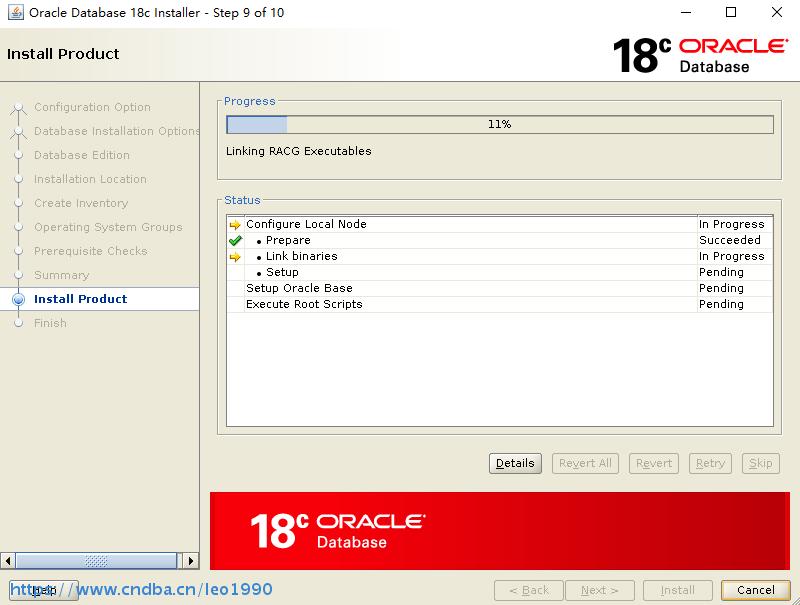The height and width of the screenshot is (605, 800).
Task: Click the Oracle 18c Database logo in header
Action: pyautogui.click(x=700, y=55)
